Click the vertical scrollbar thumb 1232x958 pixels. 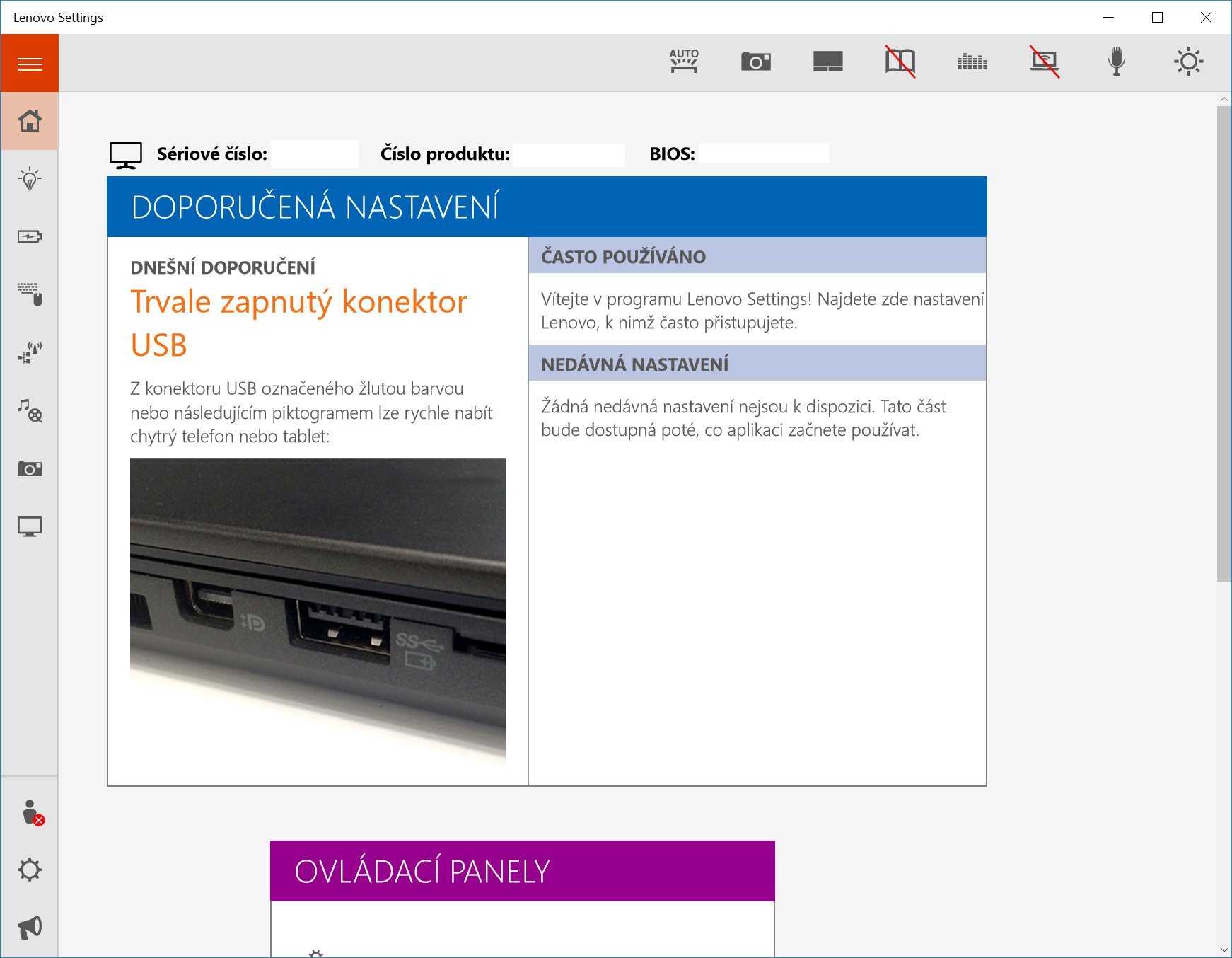[x=1224, y=344]
